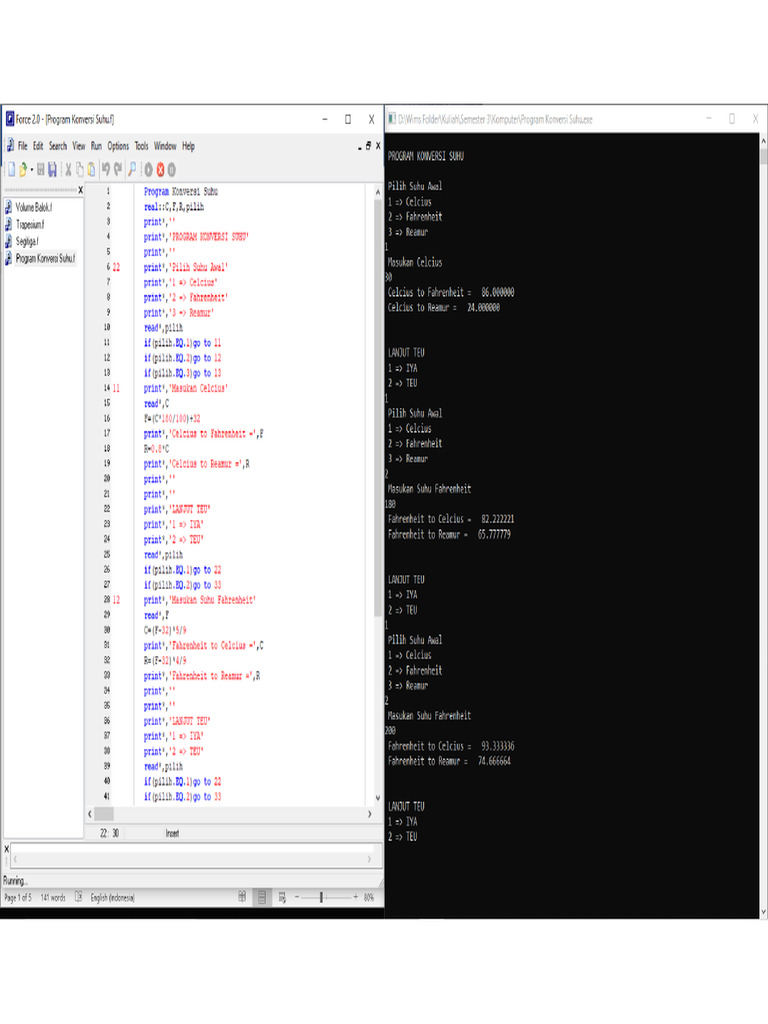Open the Run menu
Image resolution: width=768 pixels, height=1024 pixels.
[x=96, y=146]
